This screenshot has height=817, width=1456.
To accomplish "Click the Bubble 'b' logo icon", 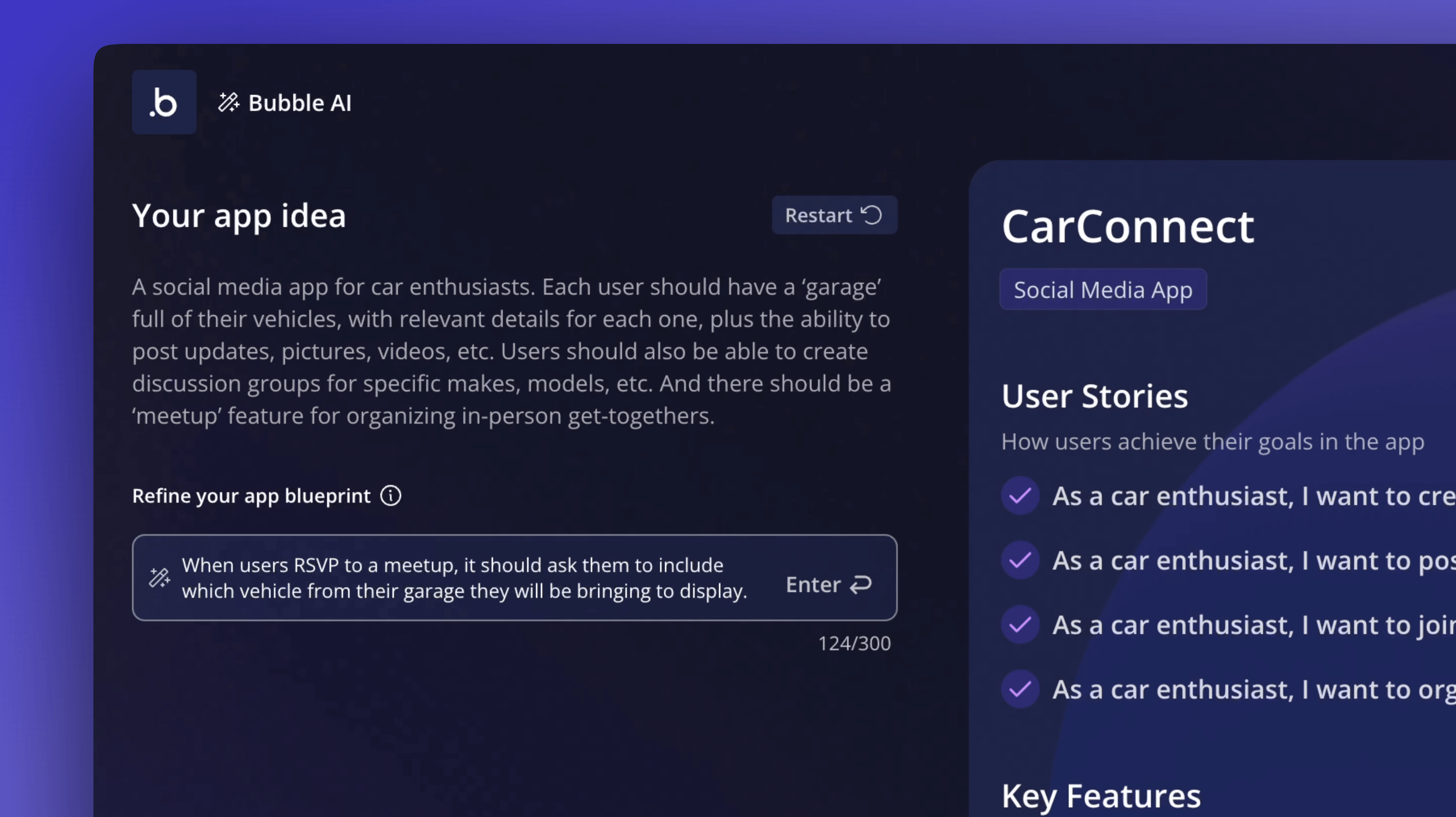I will tap(164, 102).
